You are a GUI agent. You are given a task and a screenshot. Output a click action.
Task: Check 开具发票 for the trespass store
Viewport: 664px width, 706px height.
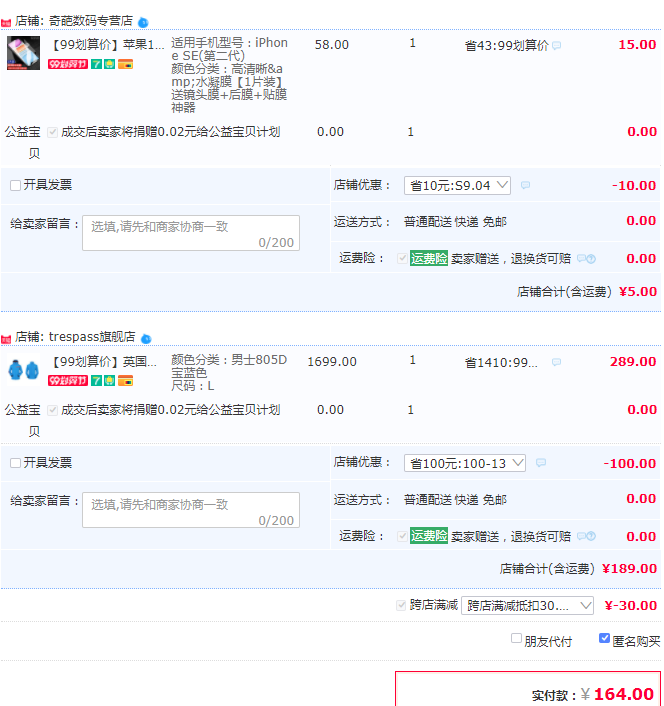pos(15,463)
